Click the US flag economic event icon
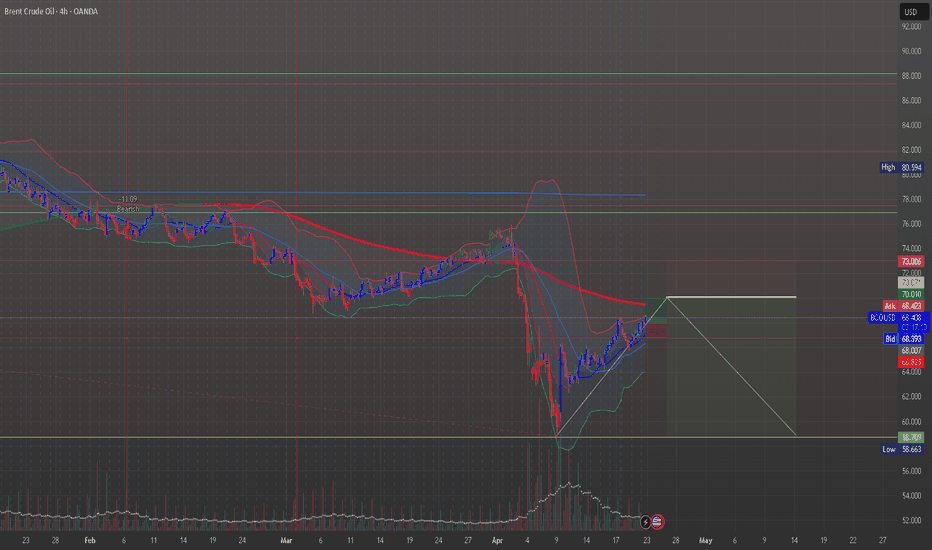Image resolution: width=932 pixels, height=550 pixels. (657, 522)
